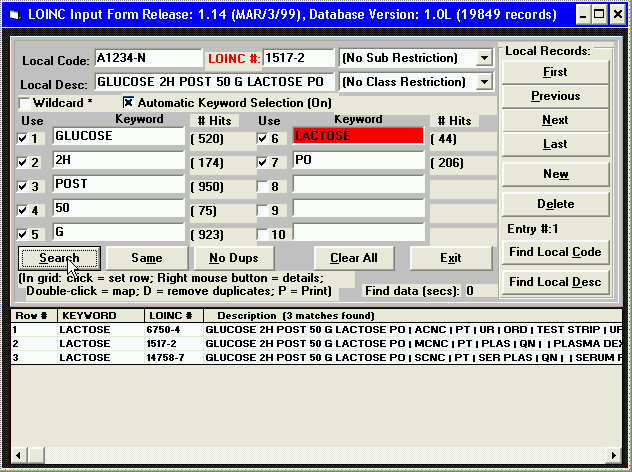The image size is (632, 472).
Task: Click the (206) hits value for PO
Action: [447, 163]
